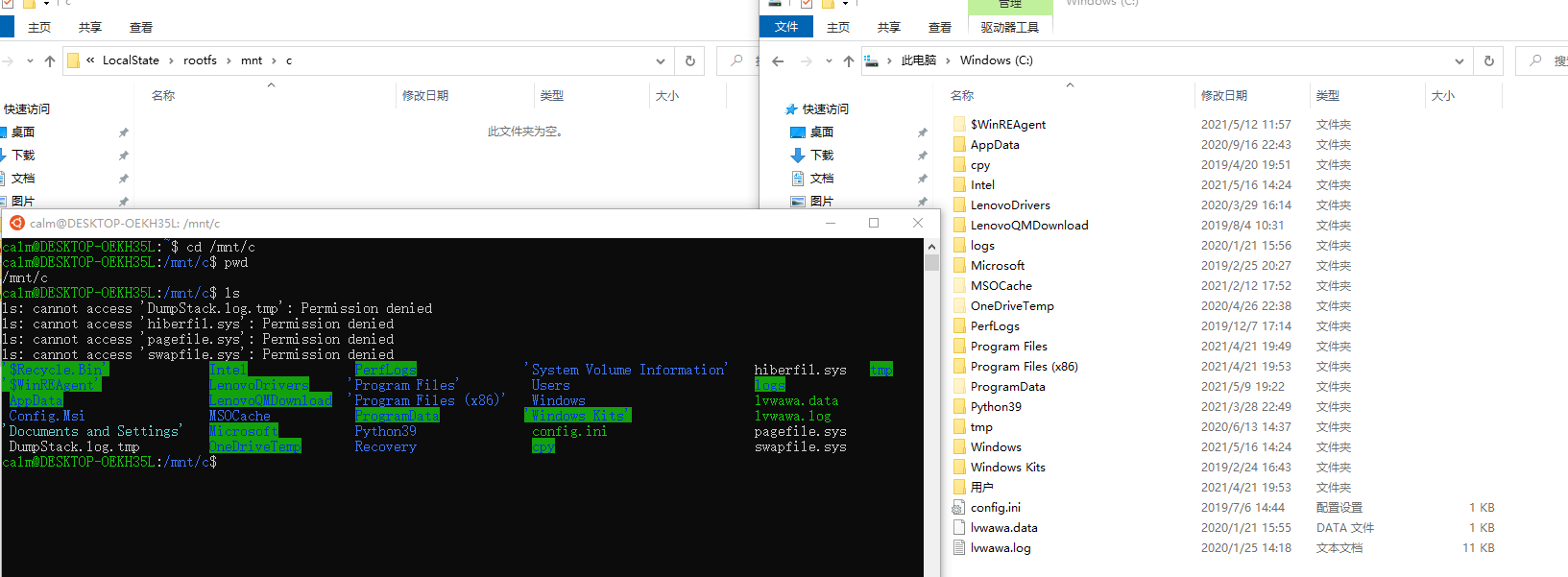Viewport: 1568px width, 577px height.
Task: Select the Microsoft folder icon
Action: tap(958, 266)
